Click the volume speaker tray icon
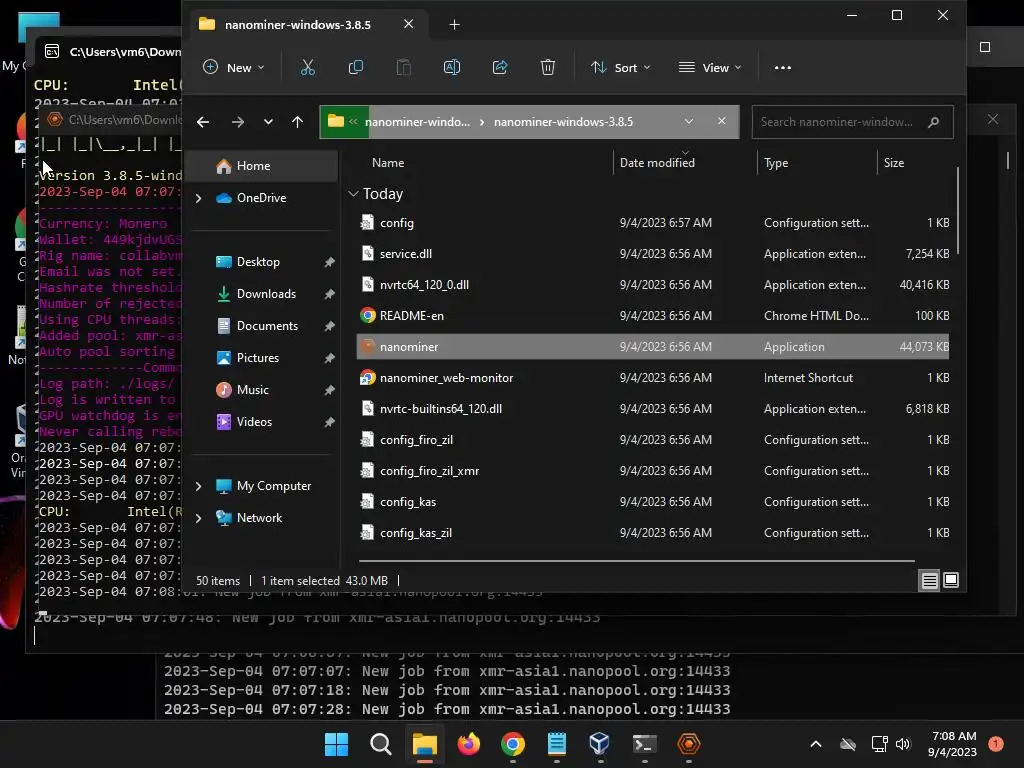The image size is (1024, 768). [x=903, y=744]
